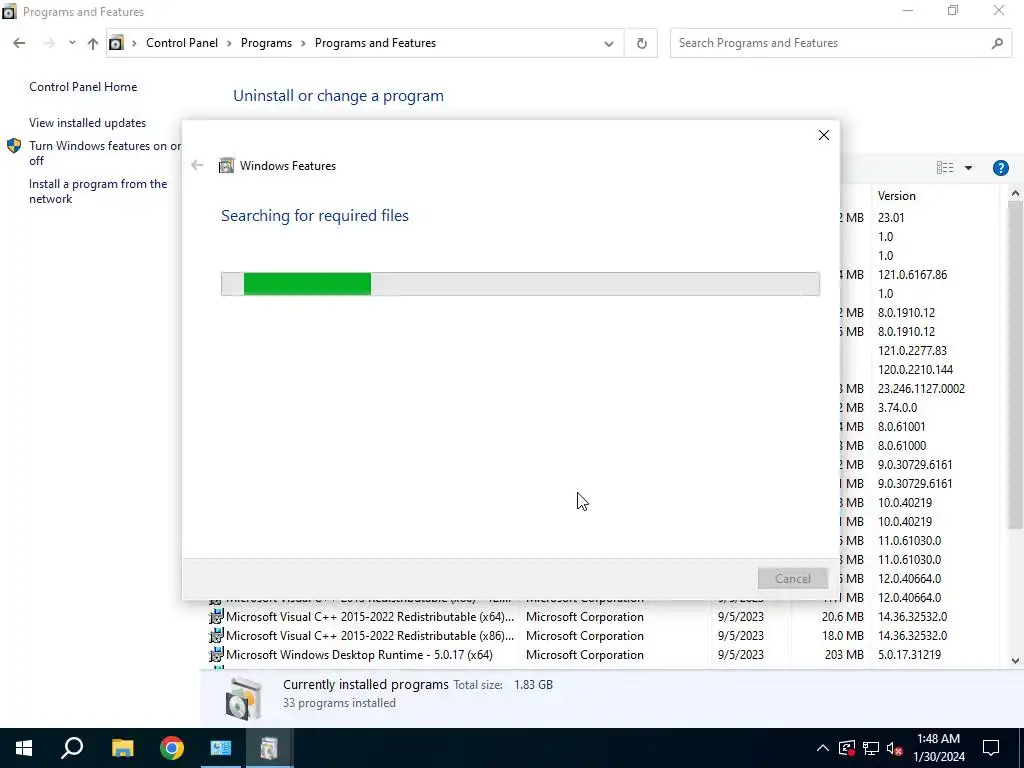Click the 203 MB size cell

click(844, 654)
